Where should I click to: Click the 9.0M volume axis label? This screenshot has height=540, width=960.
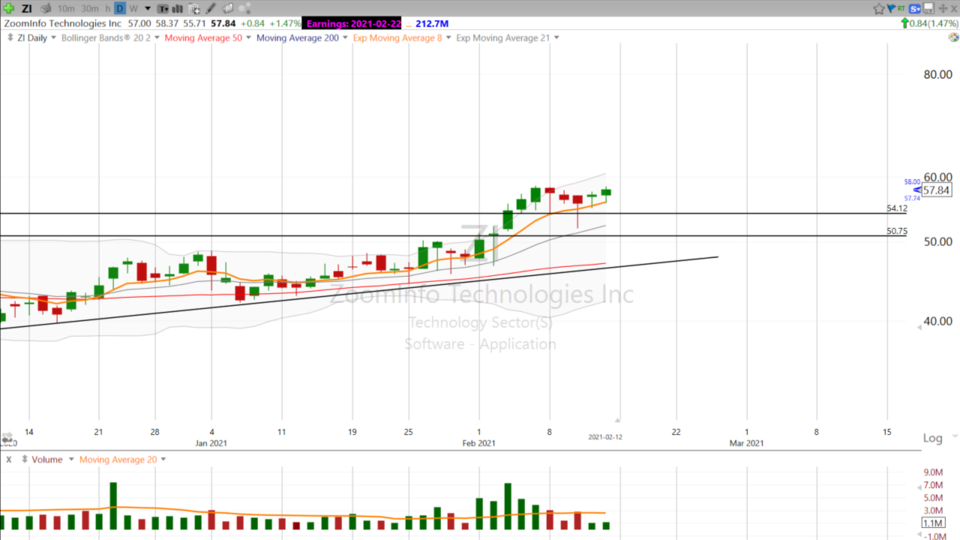coord(933,472)
